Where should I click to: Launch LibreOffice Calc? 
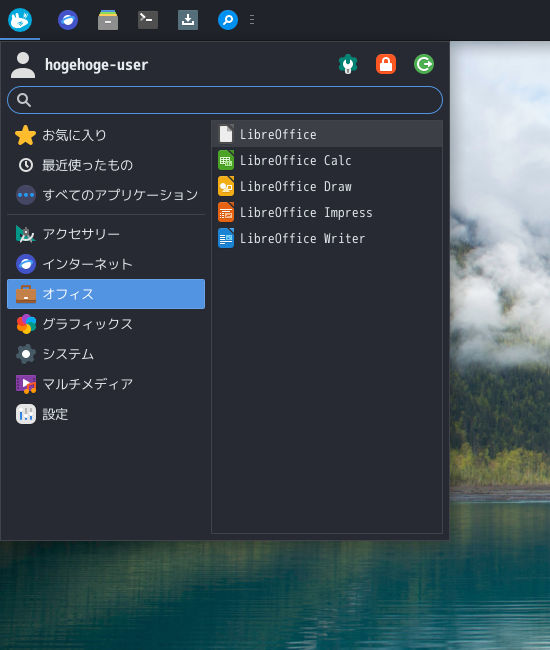[x=327, y=160]
